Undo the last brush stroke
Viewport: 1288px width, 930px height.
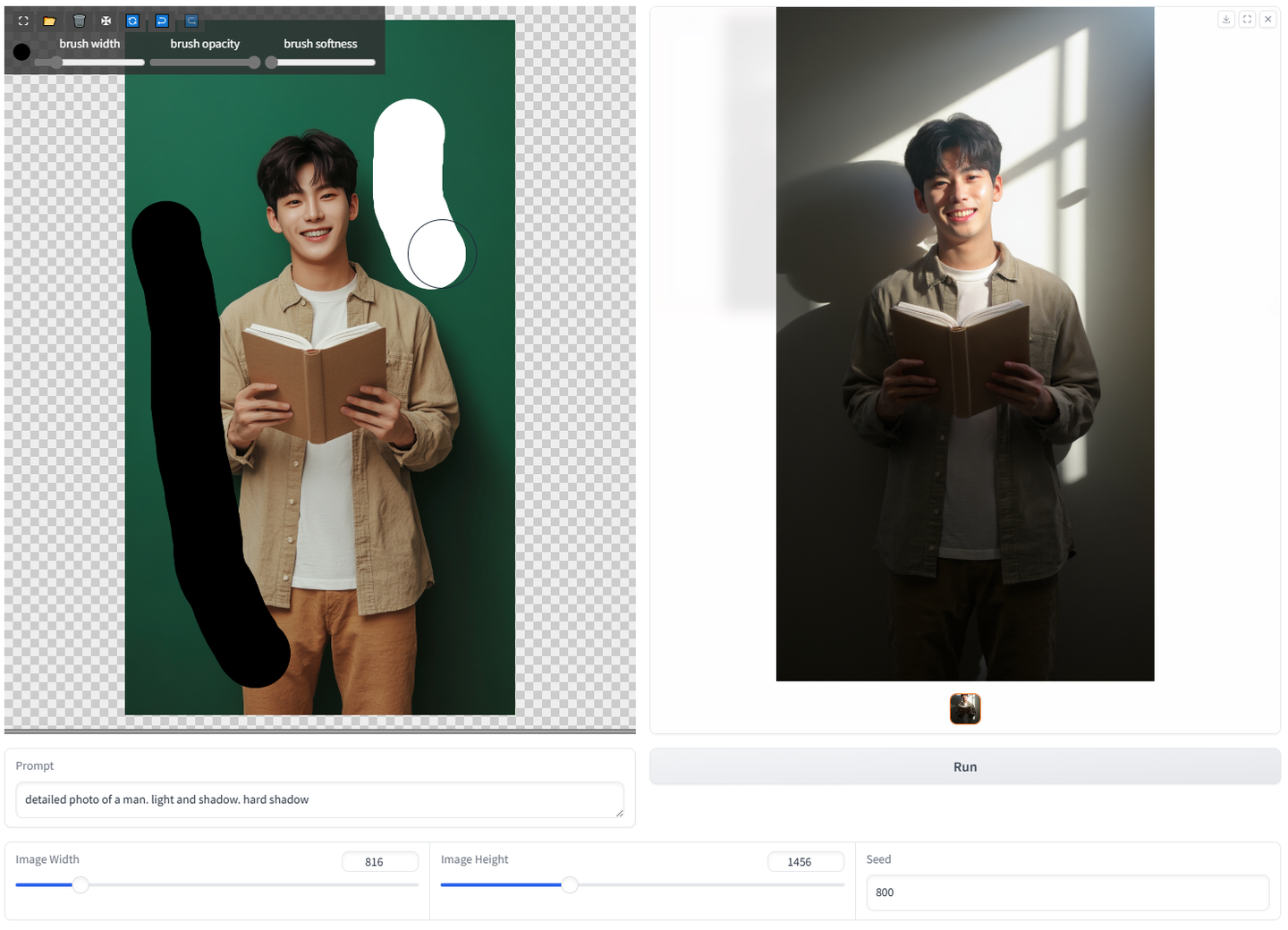pos(161,21)
